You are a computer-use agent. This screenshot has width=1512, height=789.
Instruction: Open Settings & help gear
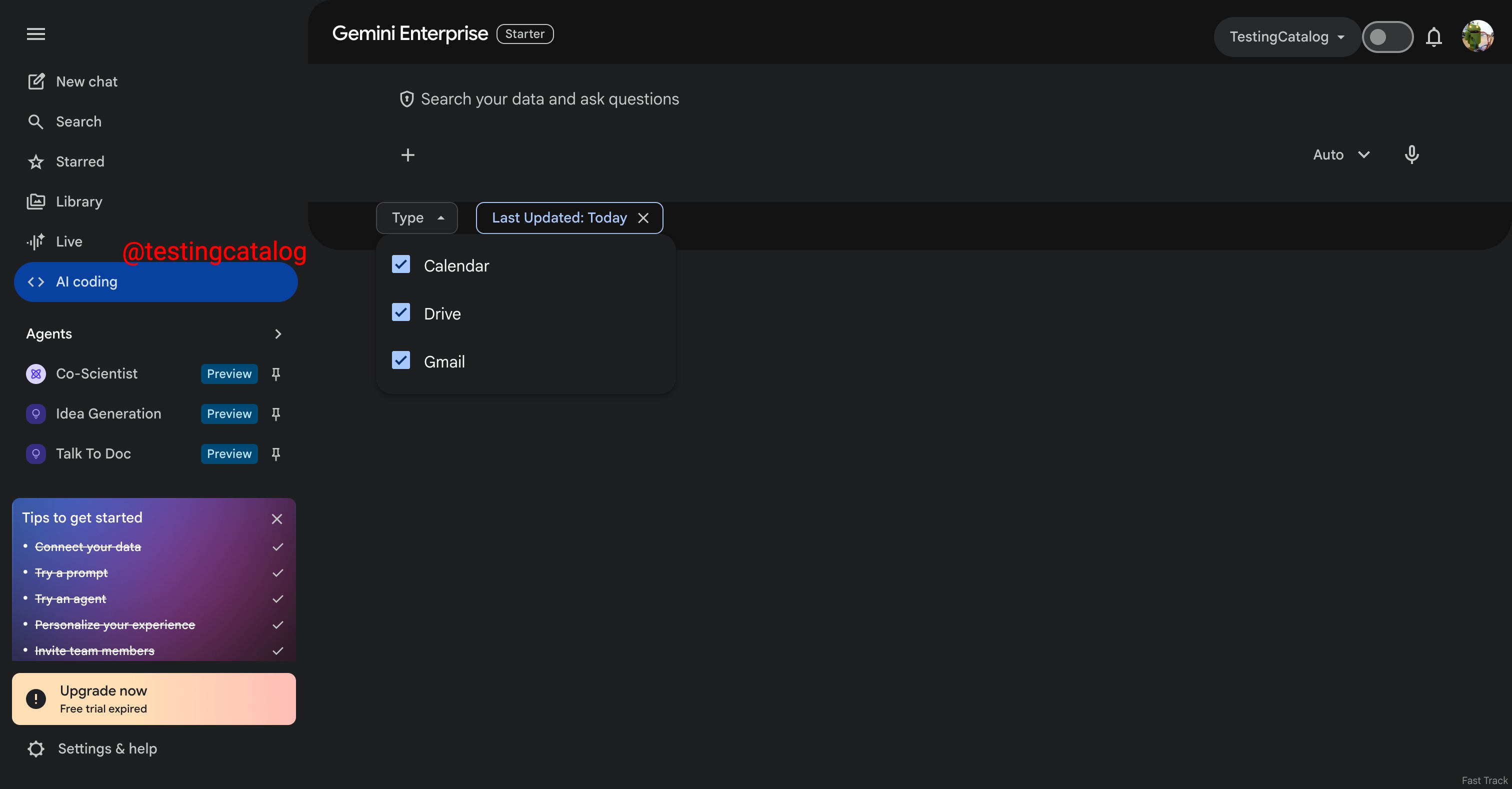point(36,749)
